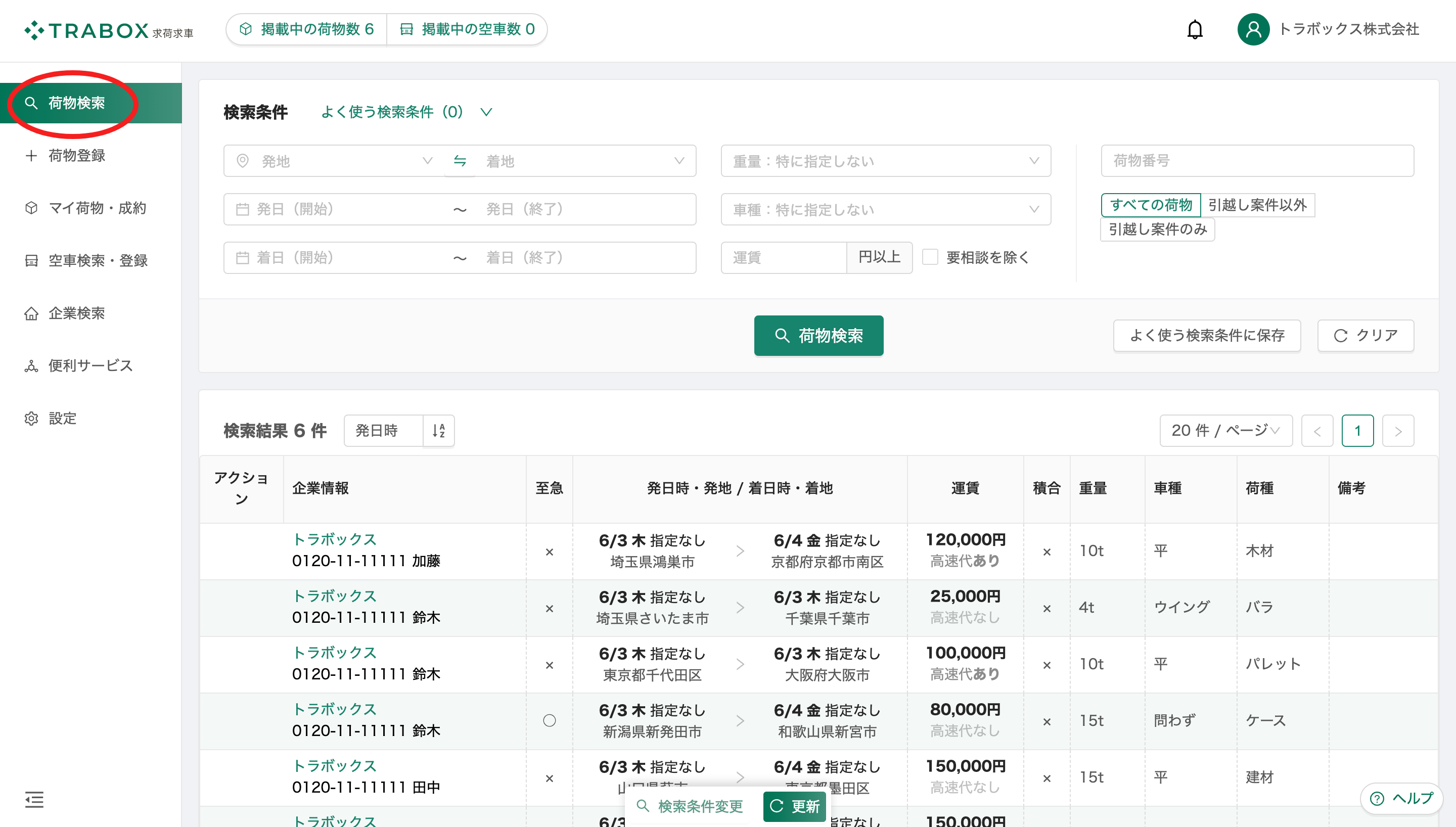Viewport: 1456px width, 827px height.
Task: Click 掲載中の空車数 0 pill
Action: [467, 29]
